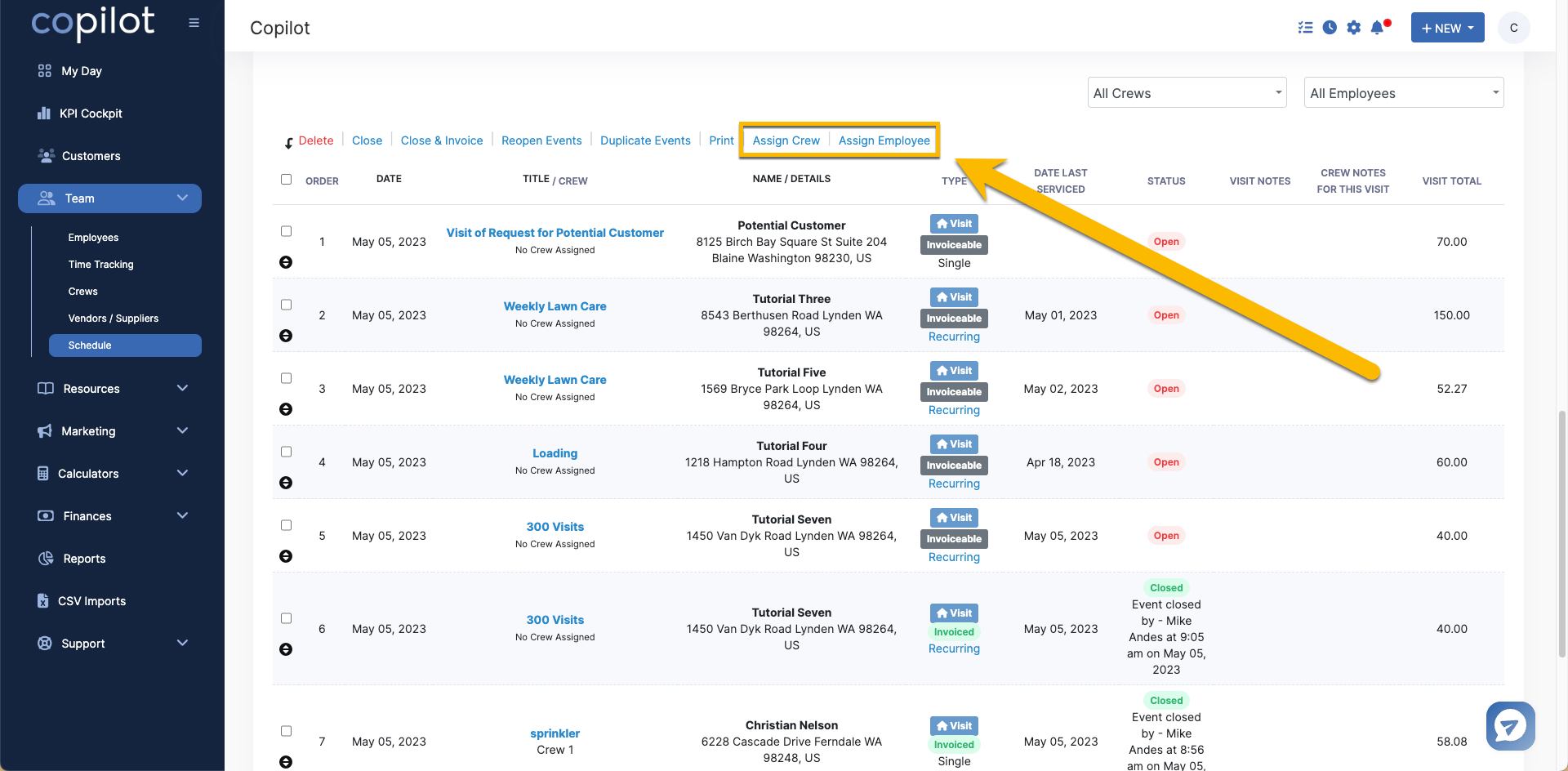Screen dimensions: 1568x771
Task: Check the box for order 7 Christian Nelson
Action: [x=286, y=731]
